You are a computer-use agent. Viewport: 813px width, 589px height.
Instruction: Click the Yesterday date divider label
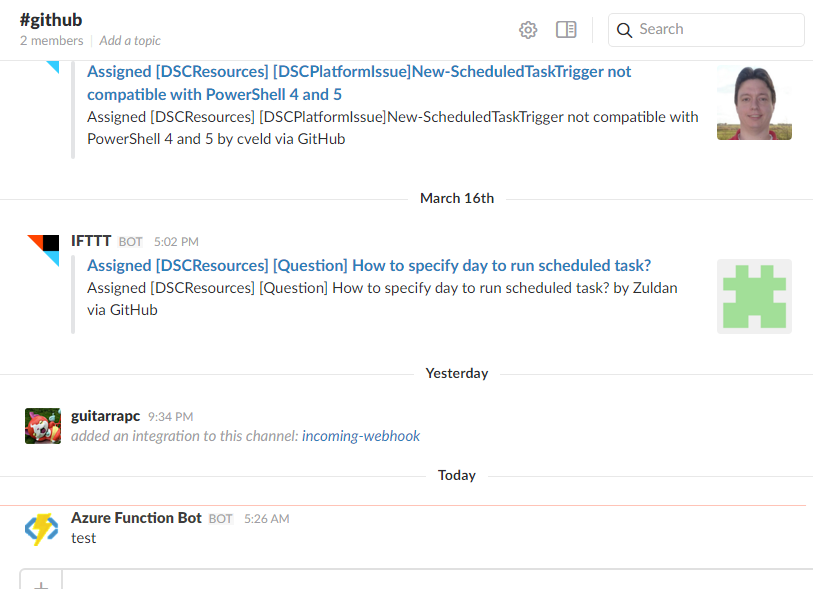pos(457,373)
